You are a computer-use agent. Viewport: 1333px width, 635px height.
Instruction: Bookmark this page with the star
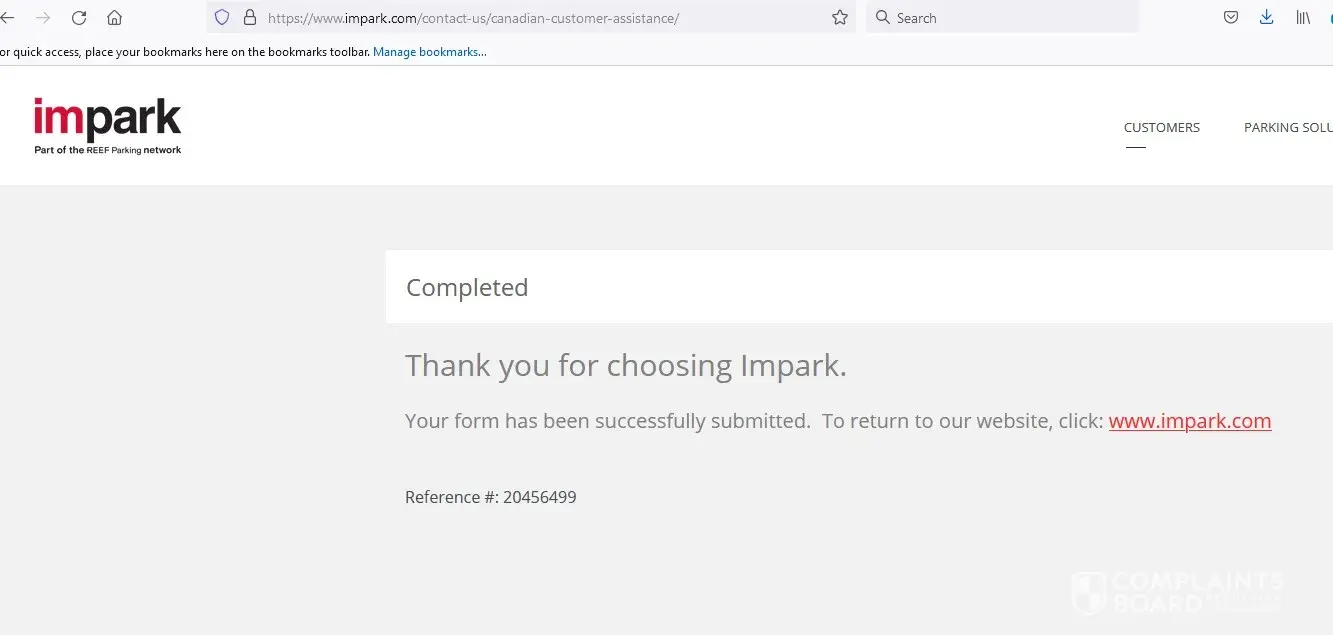(x=840, y=18)
